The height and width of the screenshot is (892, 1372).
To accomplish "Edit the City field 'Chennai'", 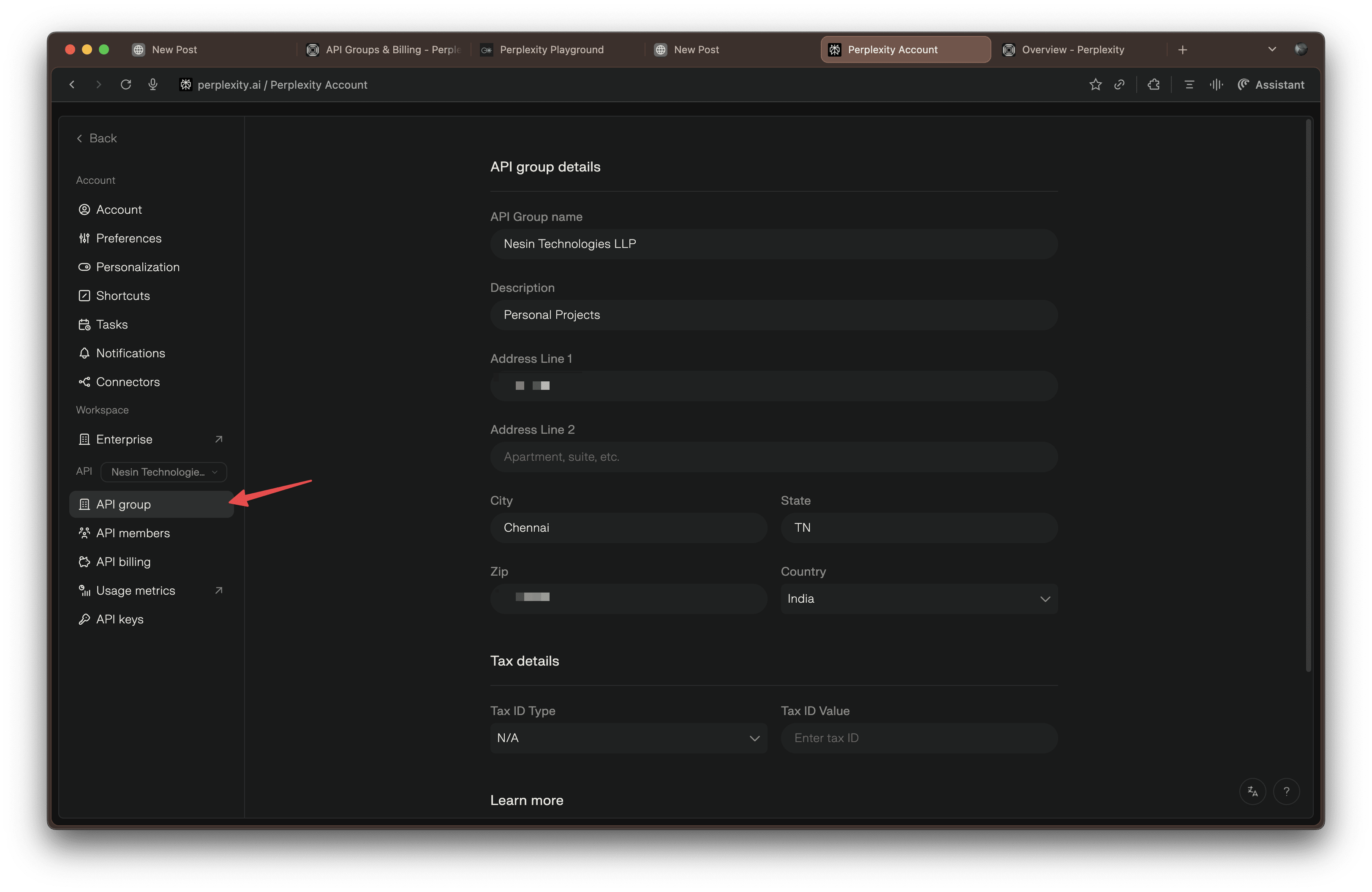I will pos(629,528).
